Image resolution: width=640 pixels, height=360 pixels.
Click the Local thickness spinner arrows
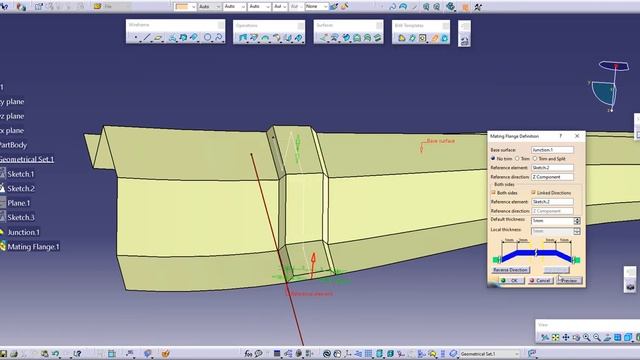tap(577, 231)
